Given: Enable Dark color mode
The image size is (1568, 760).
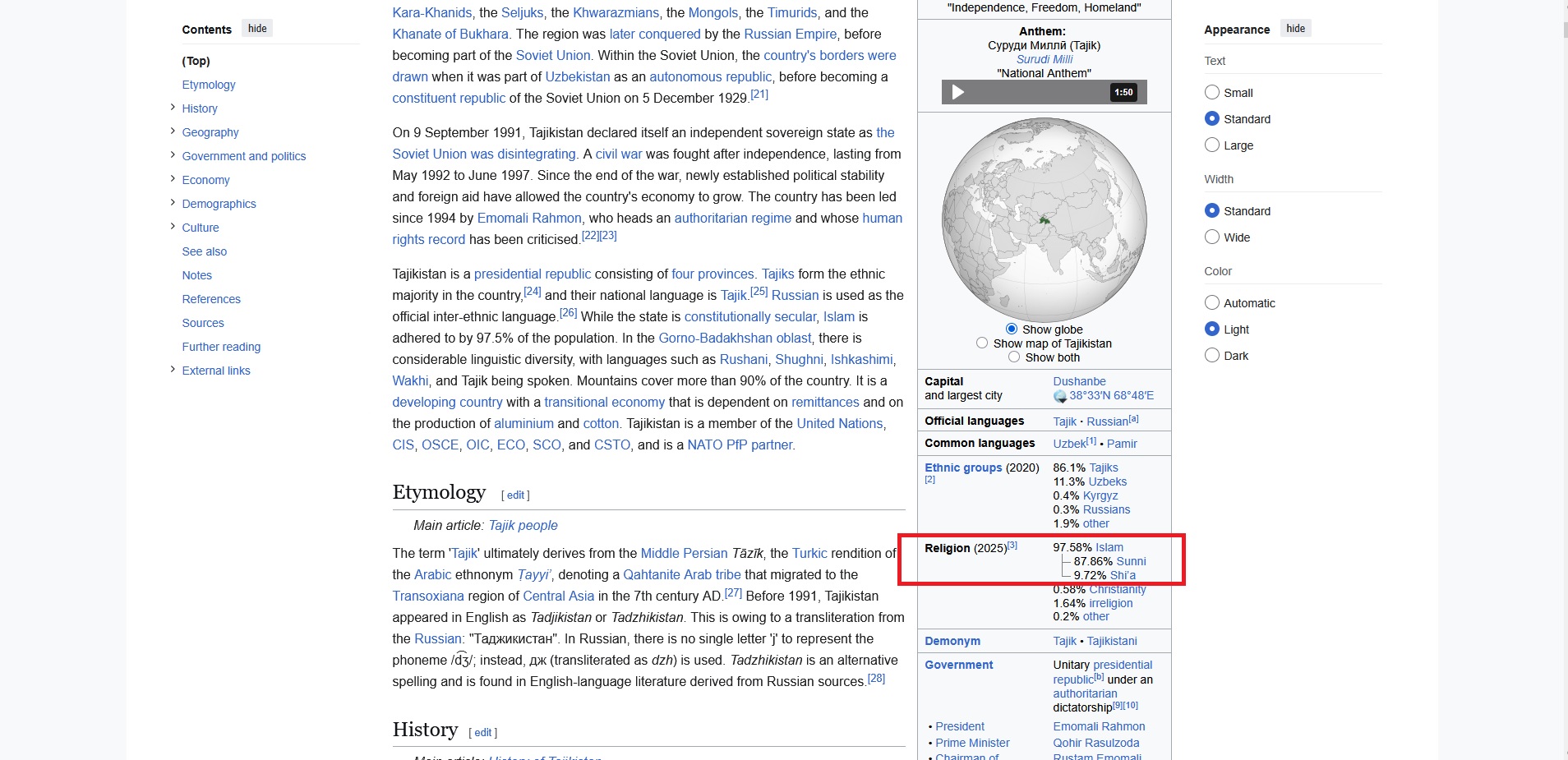Looking at the screenshot, I should click(x=1211, y=355).
